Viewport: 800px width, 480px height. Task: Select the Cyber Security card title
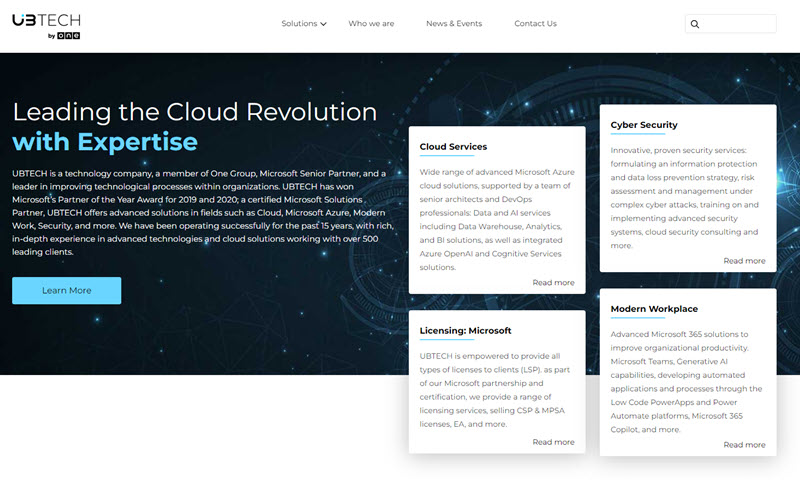pos(644,125)
